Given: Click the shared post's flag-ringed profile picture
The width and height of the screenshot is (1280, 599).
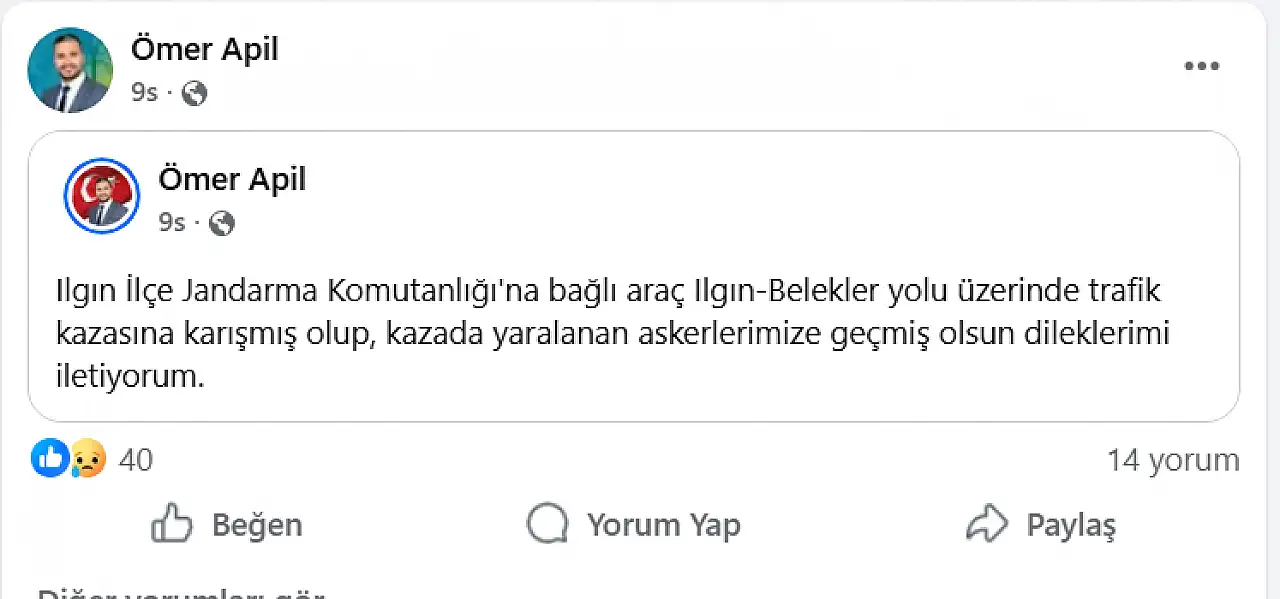Looking at the screenshot, I should point(102,196).
